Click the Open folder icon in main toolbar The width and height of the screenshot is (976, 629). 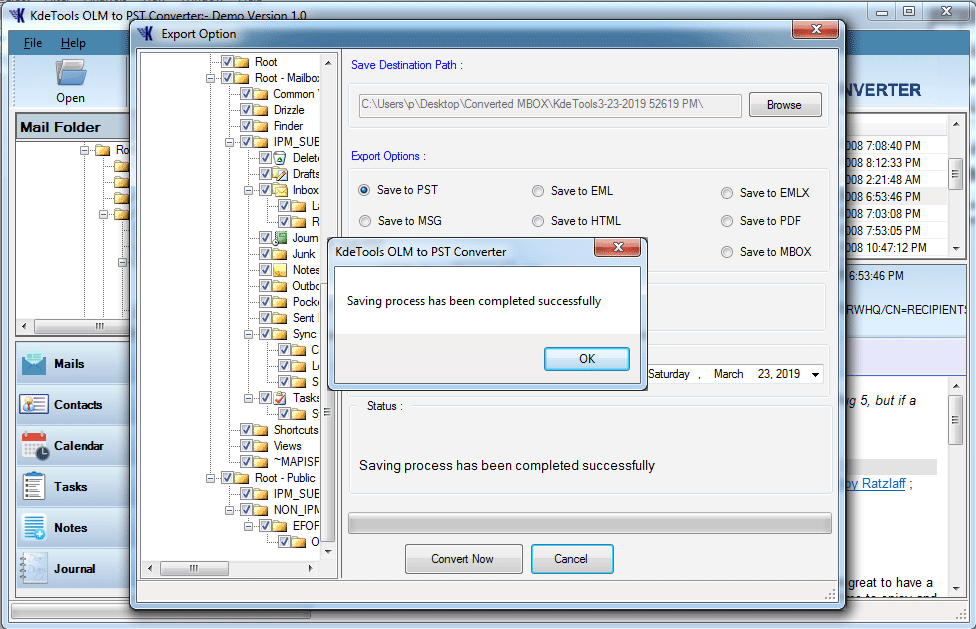(70, 73)
